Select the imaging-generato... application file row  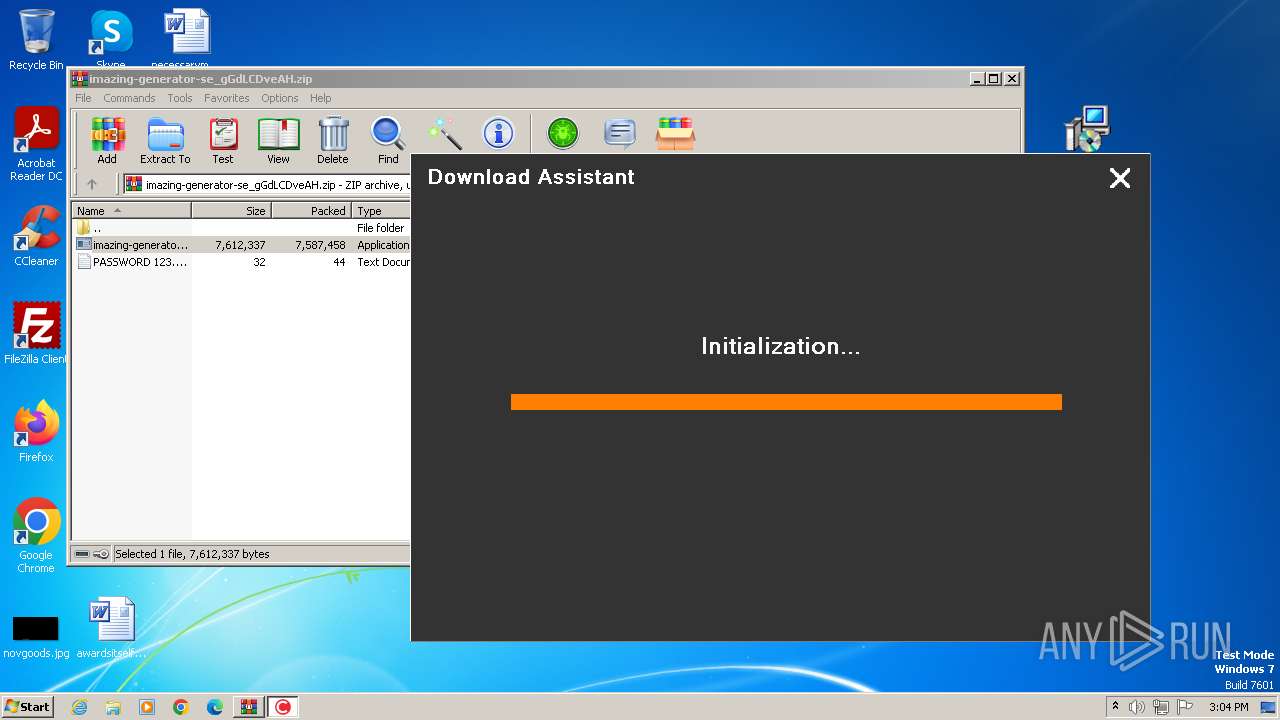(241, 245)
